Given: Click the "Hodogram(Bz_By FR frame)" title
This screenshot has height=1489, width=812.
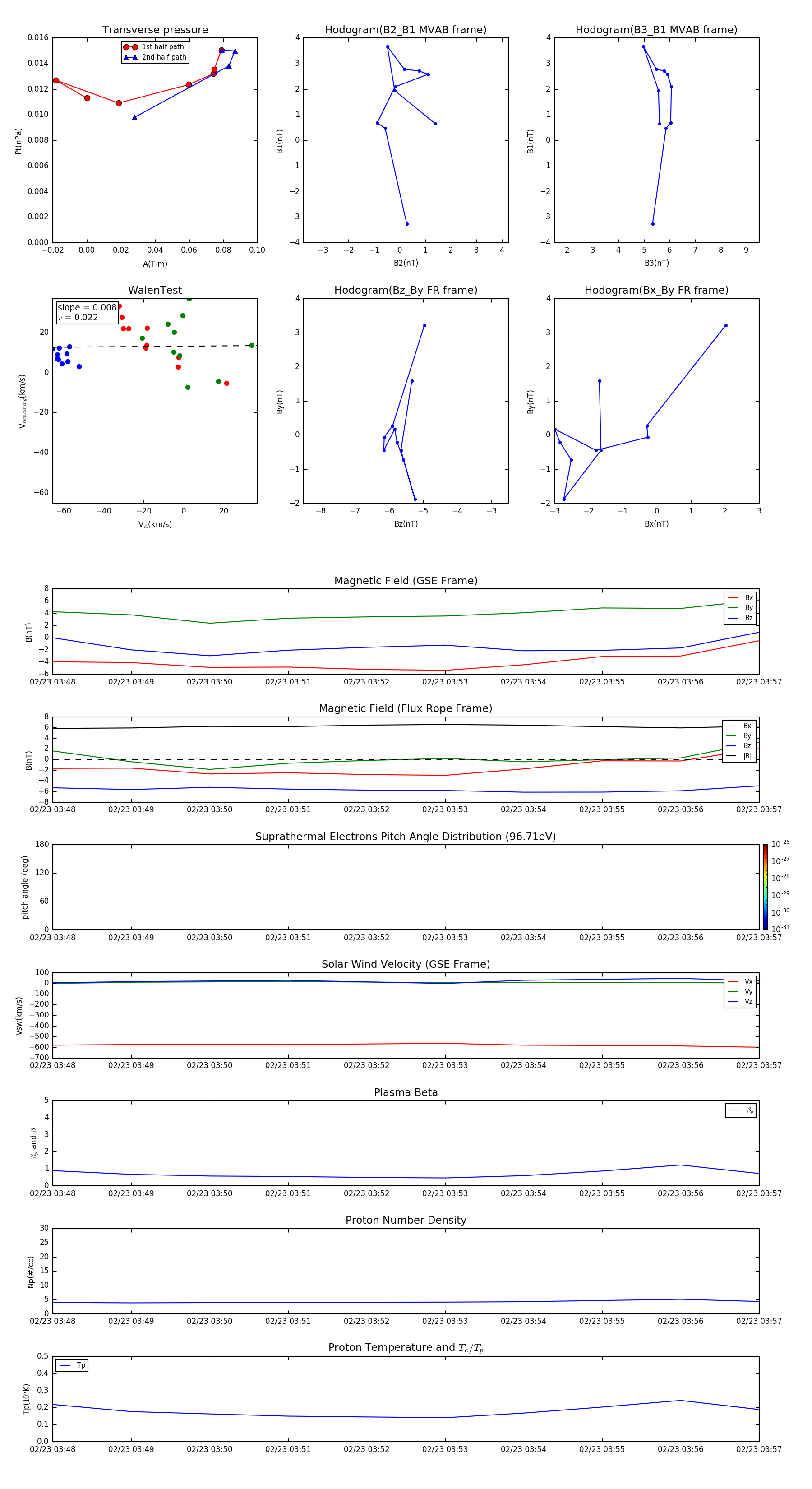Looking at the screenshot, I should tap(406, 290).
